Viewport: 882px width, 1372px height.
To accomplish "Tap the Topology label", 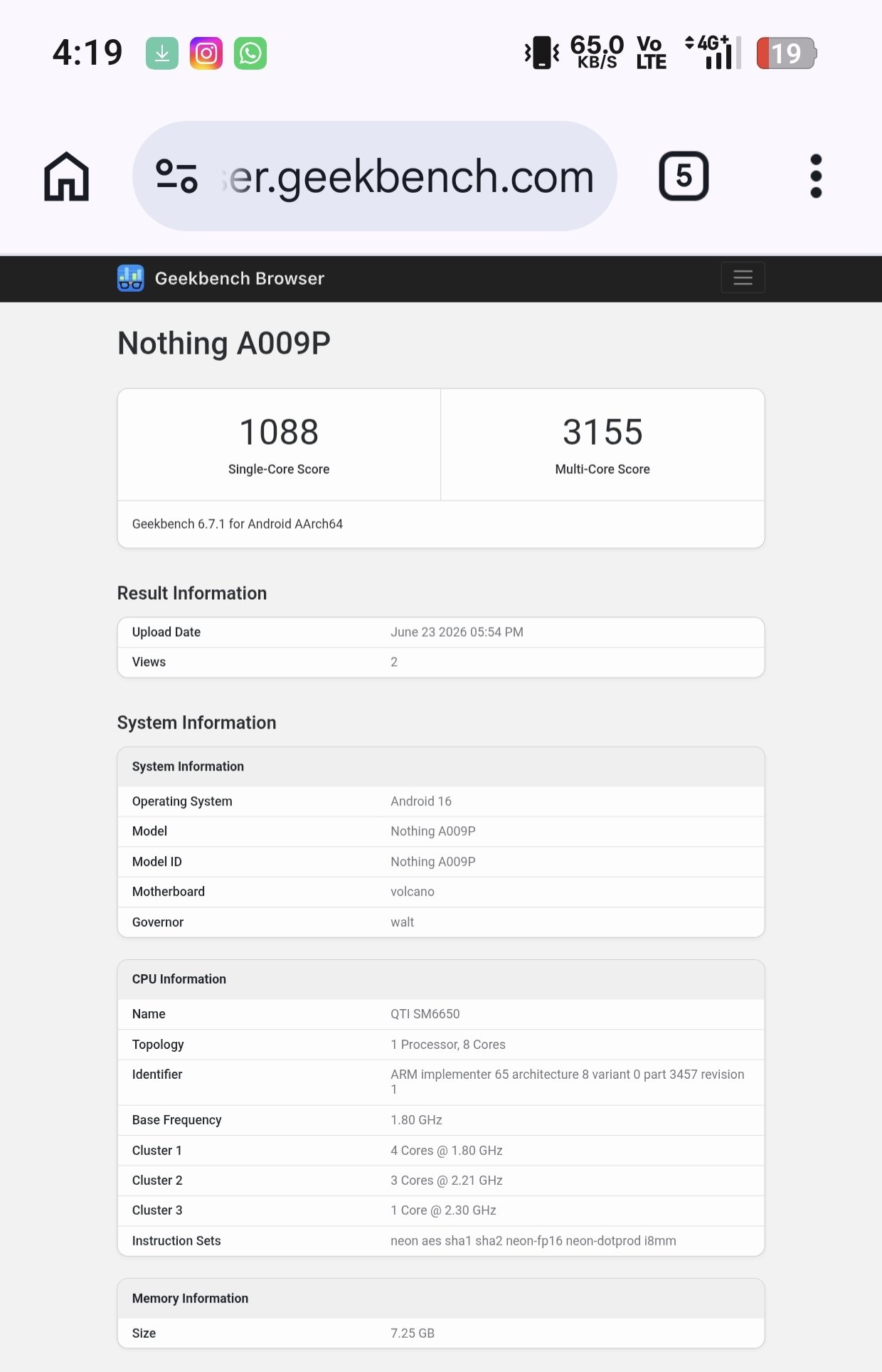I will click(158, 1045).
